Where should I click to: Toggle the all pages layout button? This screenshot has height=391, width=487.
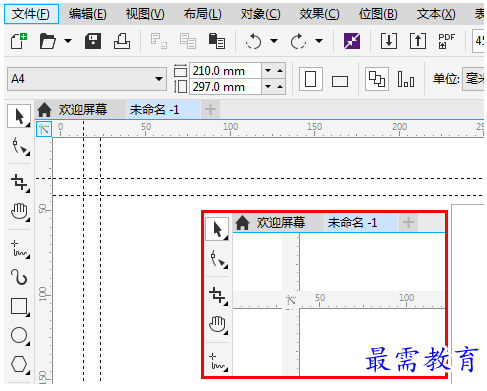(377, 79)
